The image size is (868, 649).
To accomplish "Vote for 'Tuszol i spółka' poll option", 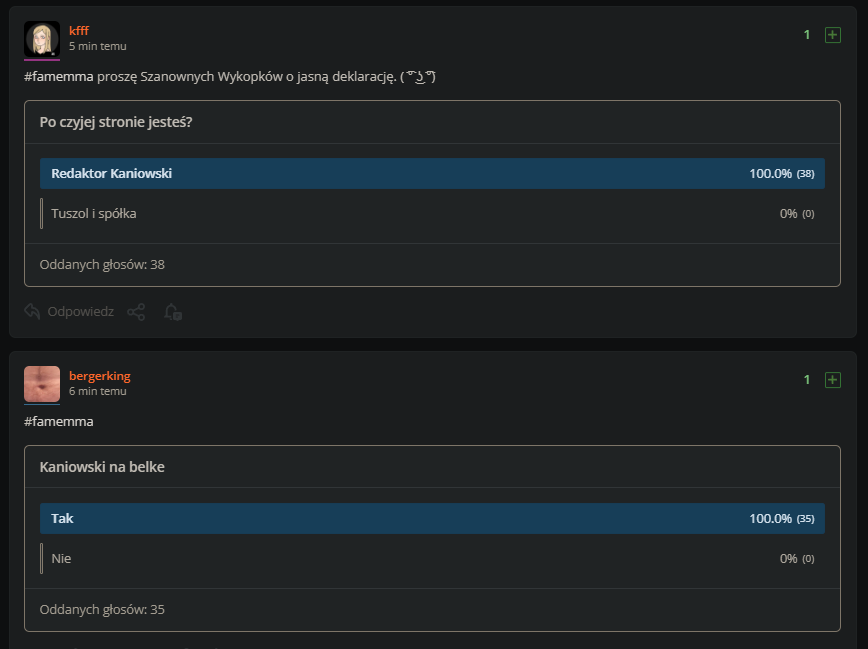I will (432, 213).
